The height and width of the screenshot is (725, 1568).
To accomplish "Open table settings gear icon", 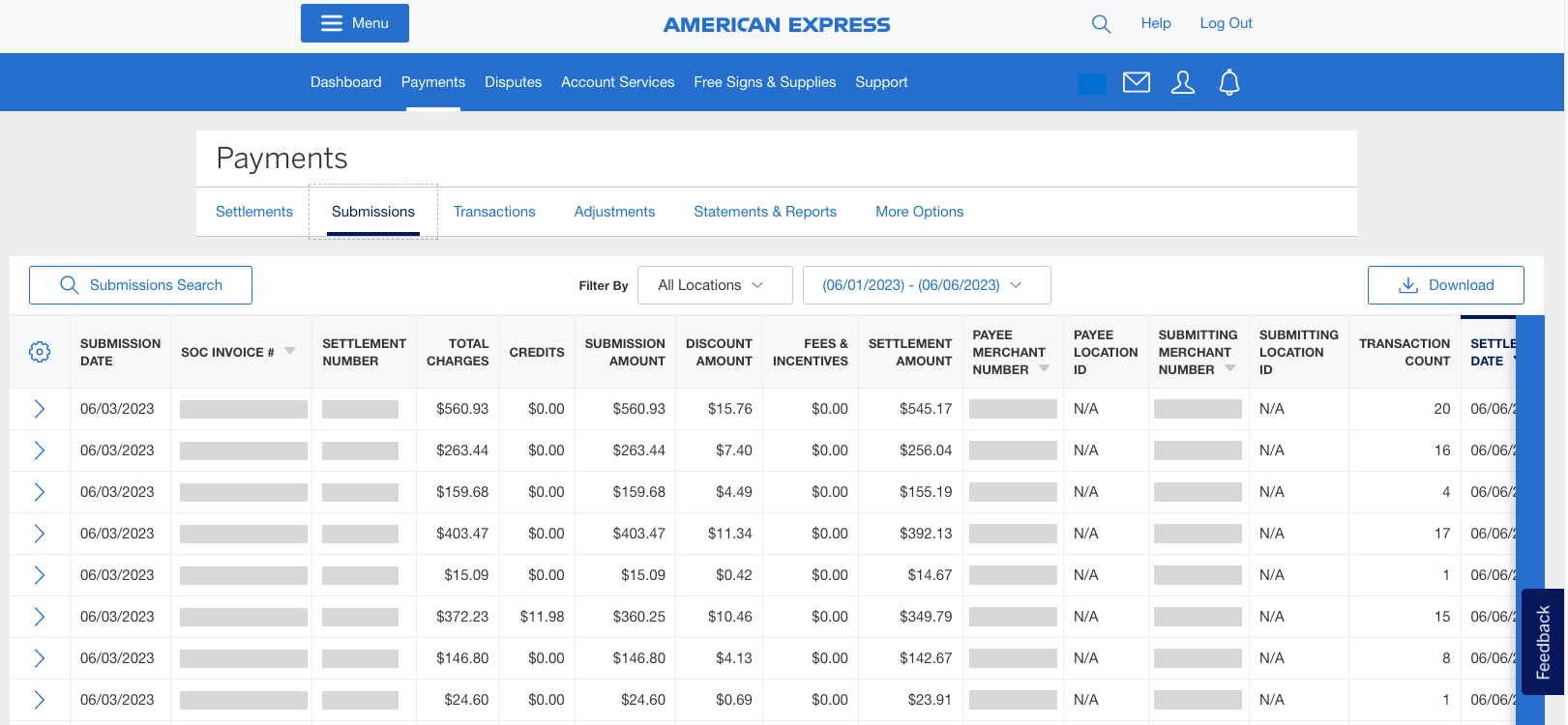I will (x=40, y=352).
